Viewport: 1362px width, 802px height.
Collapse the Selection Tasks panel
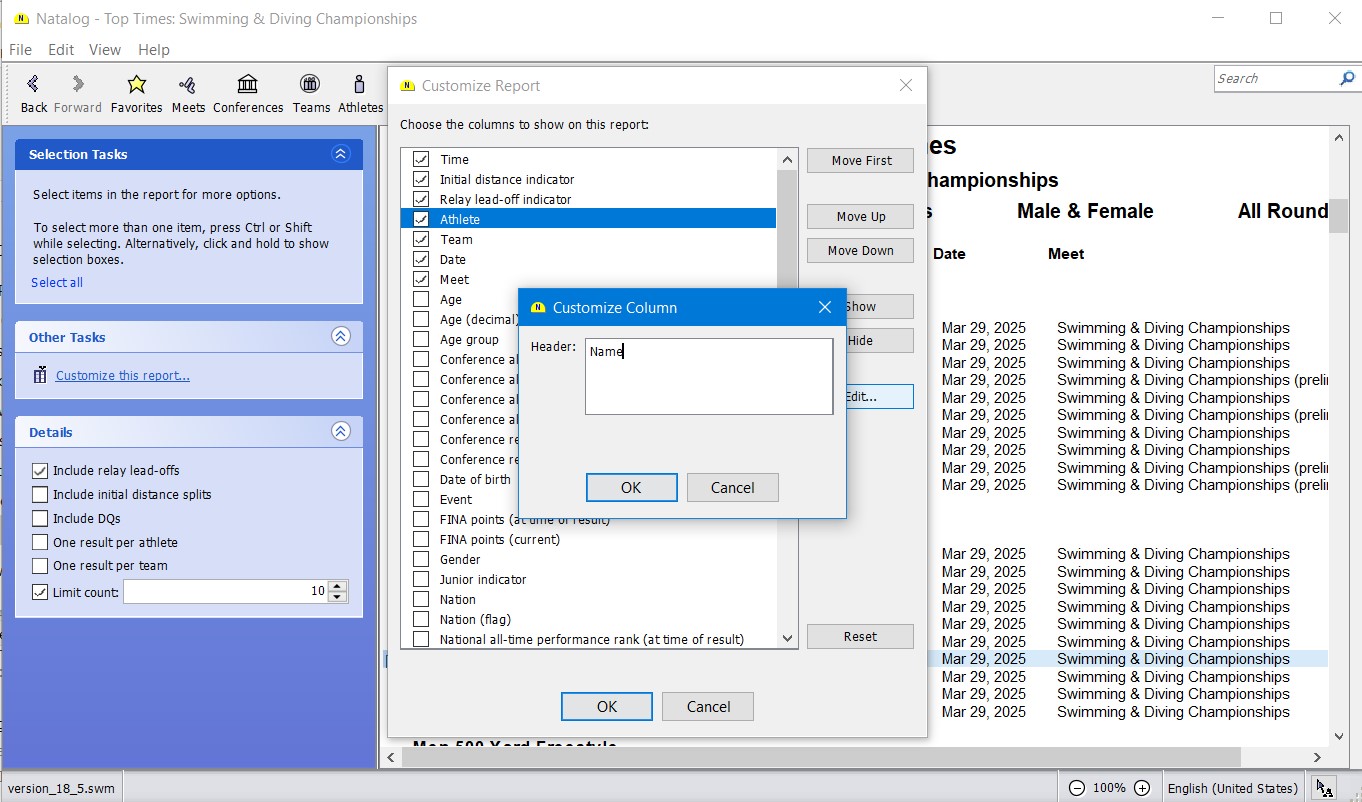pos(341,154)
